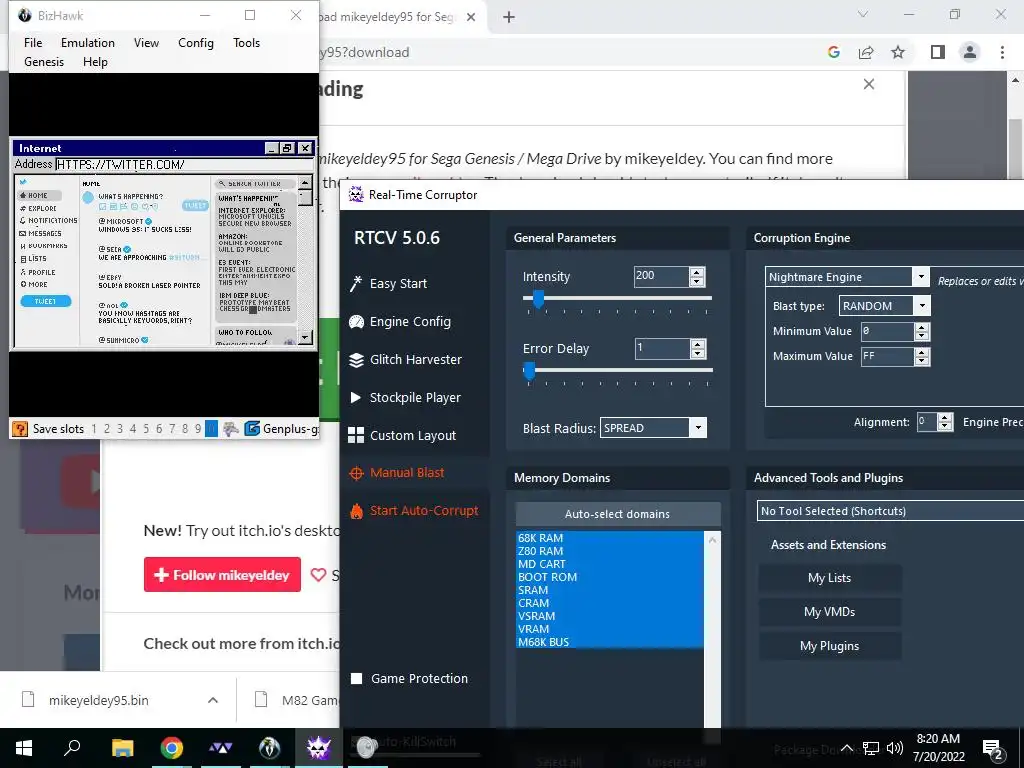Click the Error Delay slider handle
1024x768 pixels.
tap(530, 372)
